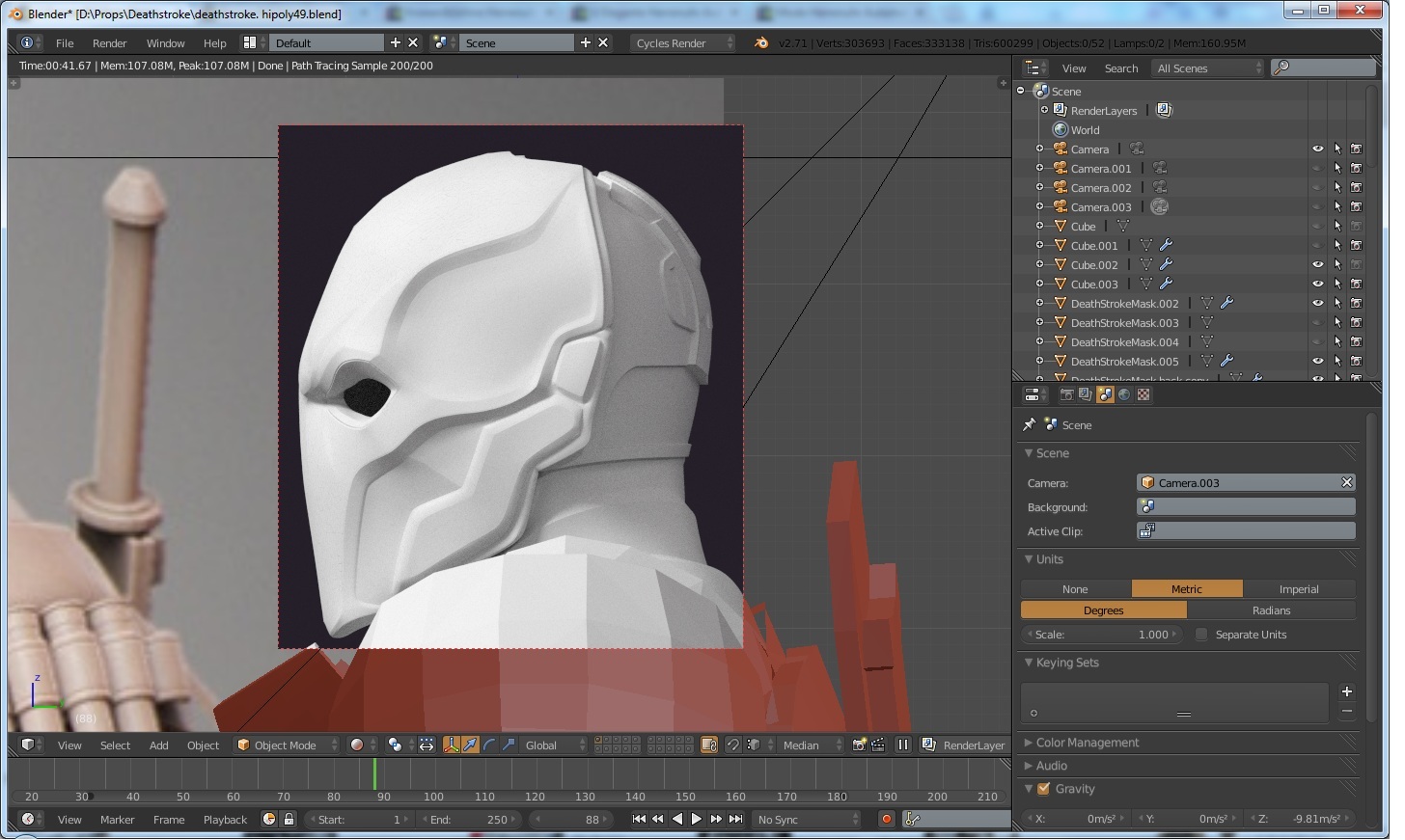
Task: Hide the Camera object with eye icon
Action: pyautogui.click(x=1317, y=149)
